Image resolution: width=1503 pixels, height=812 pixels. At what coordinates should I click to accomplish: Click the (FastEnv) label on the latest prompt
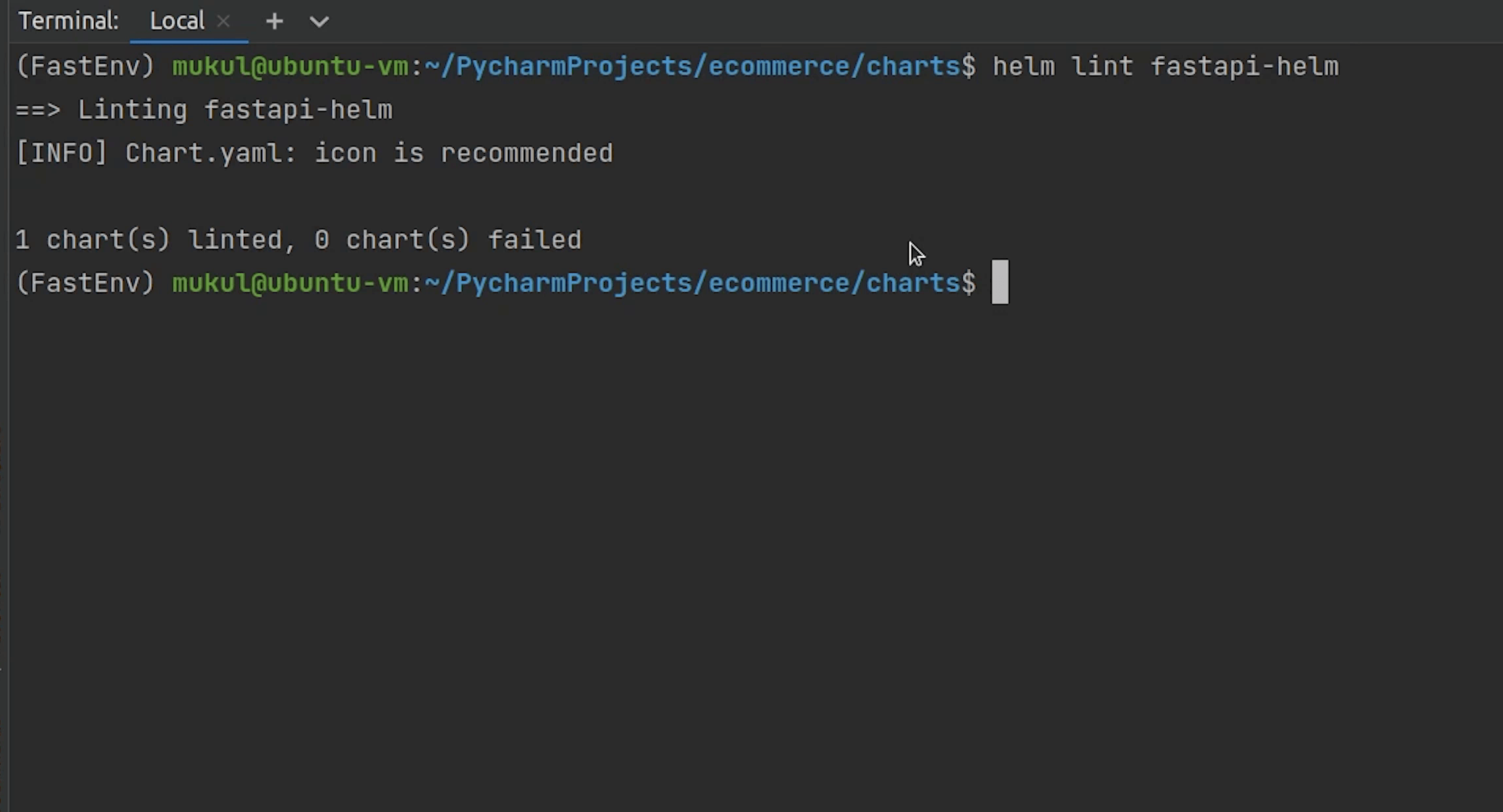[85, 283]
